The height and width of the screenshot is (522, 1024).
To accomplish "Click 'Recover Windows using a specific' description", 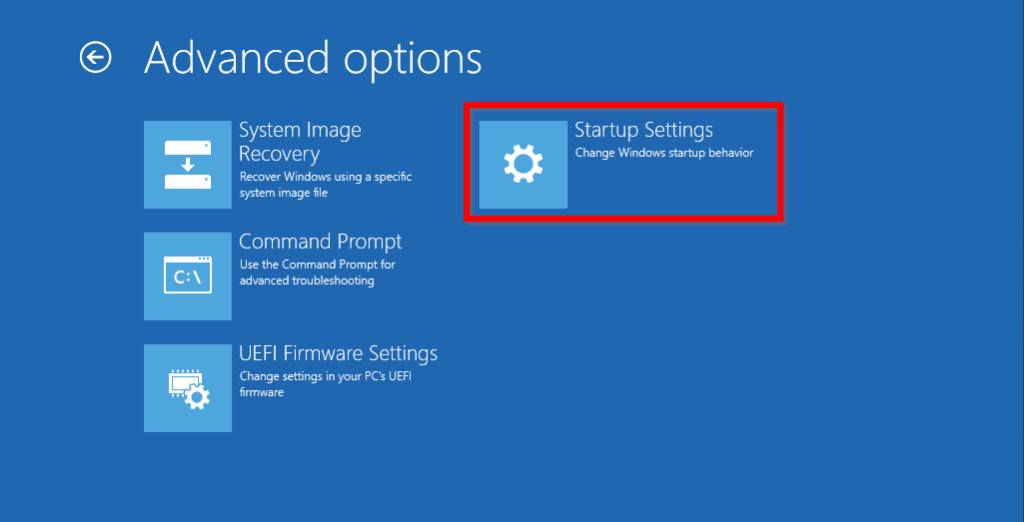I will click(x=325, y=177).
